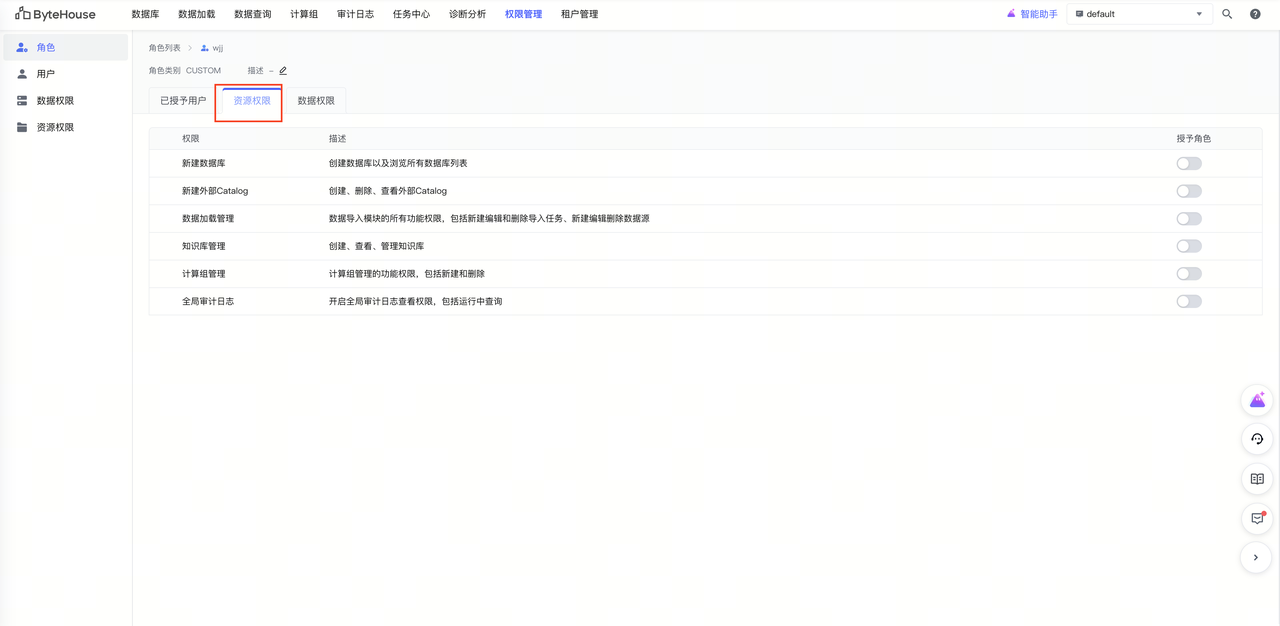Open 资源权限 in the left sidebar

[x=66, y=128]
